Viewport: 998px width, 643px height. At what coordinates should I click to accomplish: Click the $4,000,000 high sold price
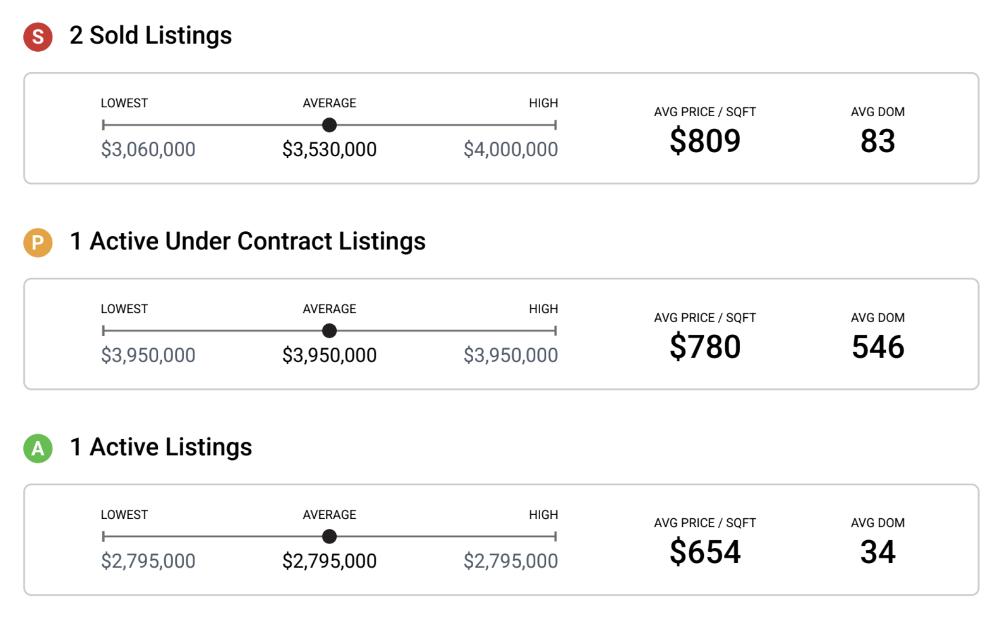(510, 150)
